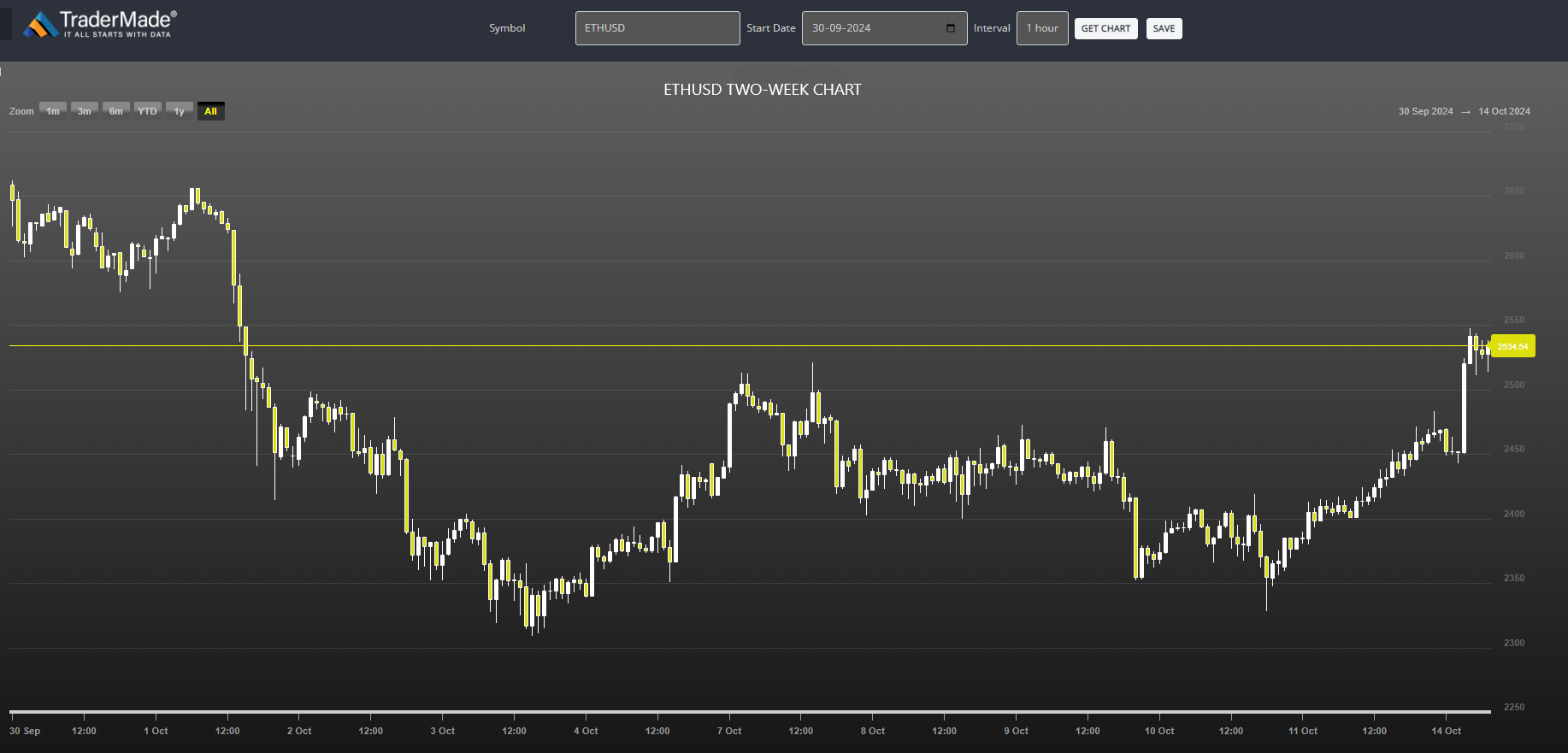1568x753 pixels.
Task: Click the range end date 14 Oct 2024
Action: click(x=1505, y=111)
